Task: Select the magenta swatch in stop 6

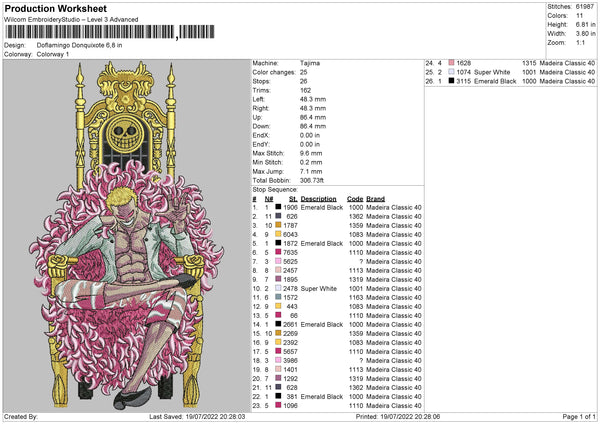Action: tap(278, 252)
